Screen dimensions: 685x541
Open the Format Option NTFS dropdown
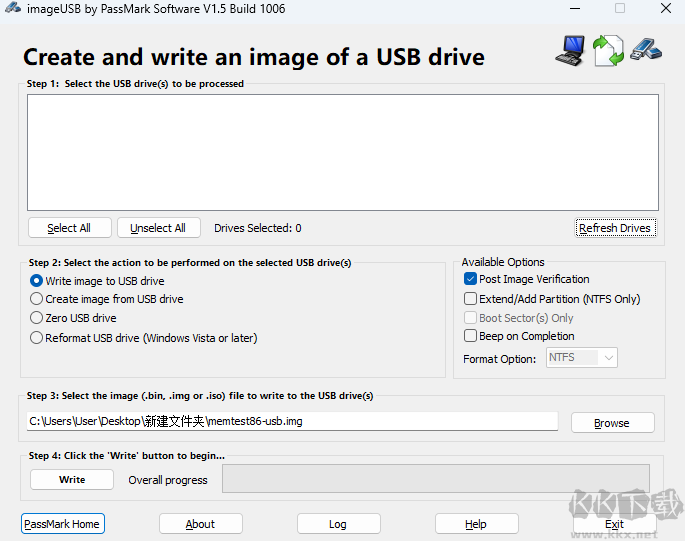[x=581, y=358]
